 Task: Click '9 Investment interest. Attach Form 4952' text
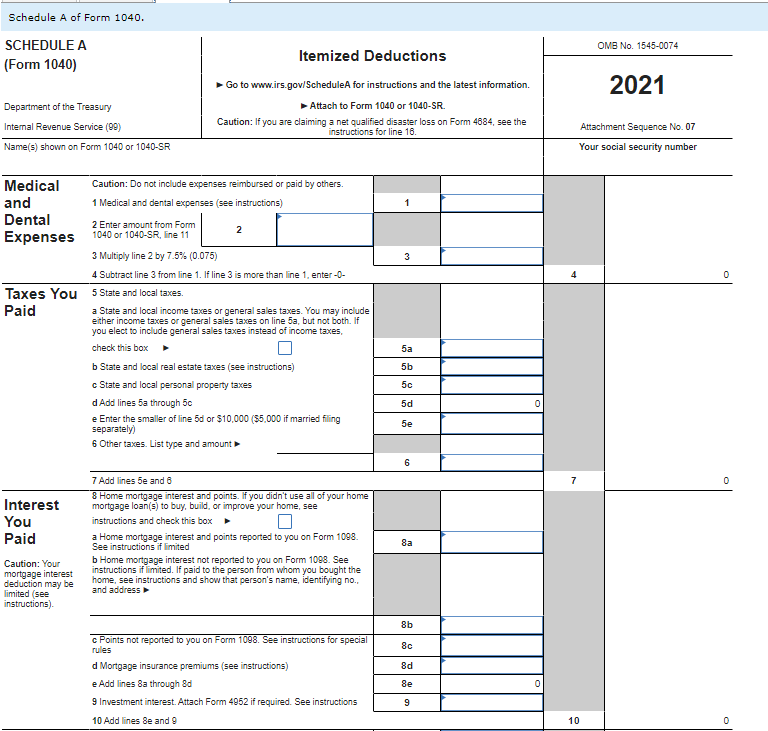(224, 702)
